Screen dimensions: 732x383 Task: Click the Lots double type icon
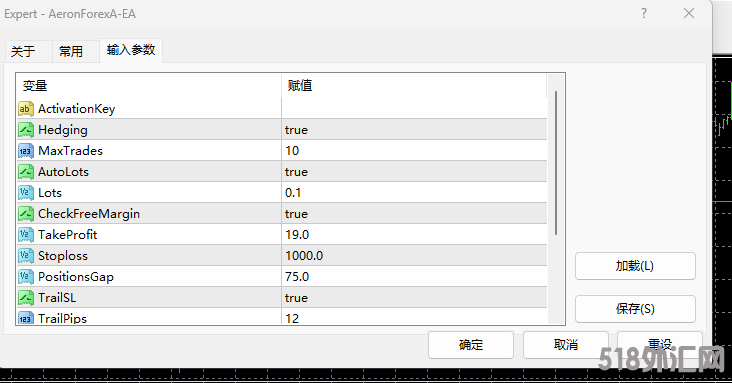[26, 193]
